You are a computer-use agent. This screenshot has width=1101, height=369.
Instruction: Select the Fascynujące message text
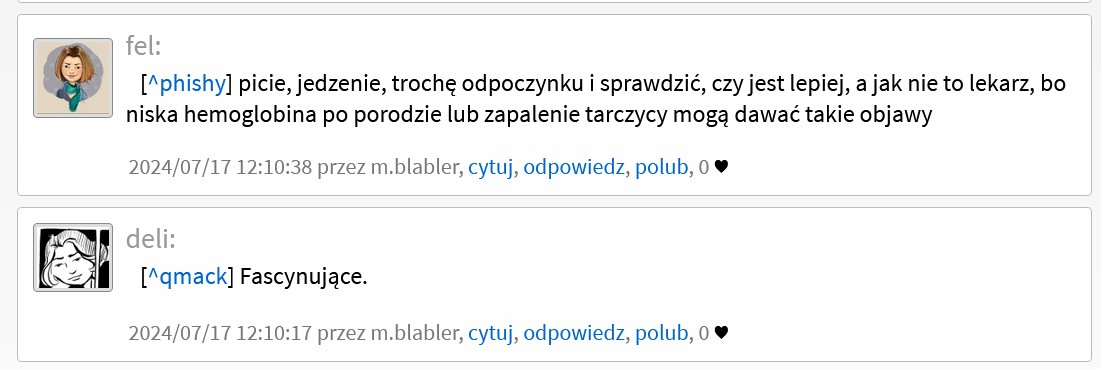click(303, 276)
